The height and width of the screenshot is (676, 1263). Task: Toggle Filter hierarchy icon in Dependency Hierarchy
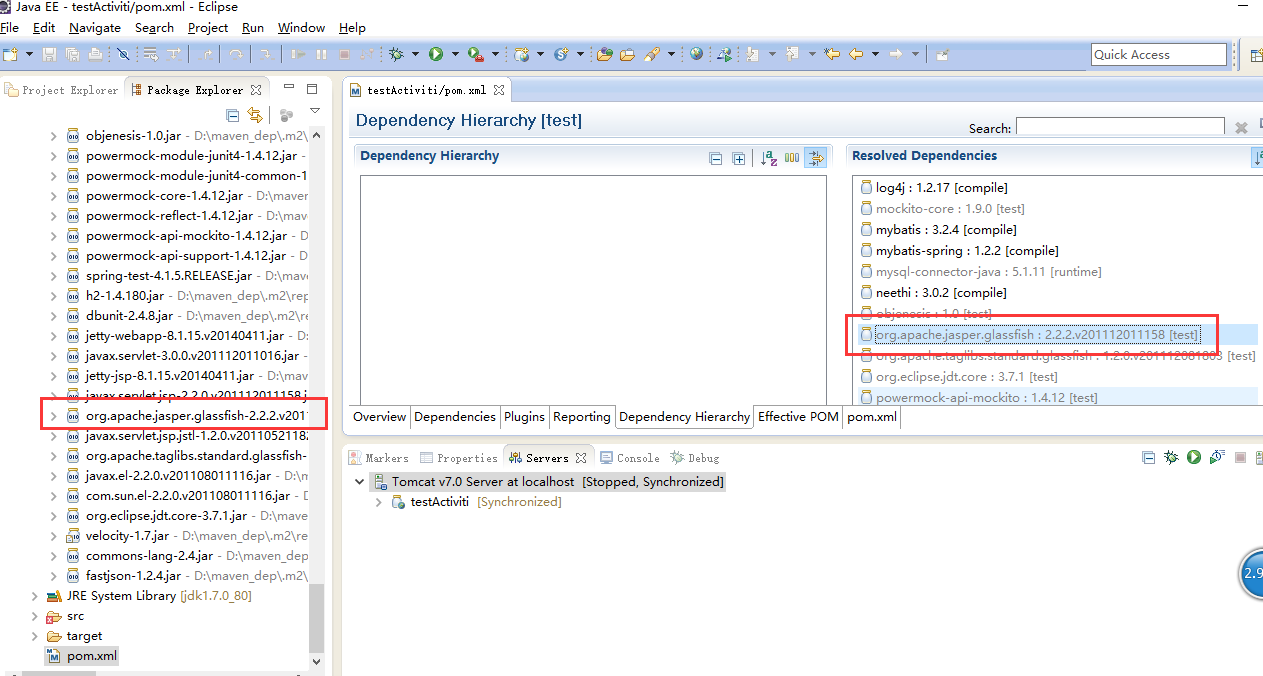(x=816, y=158)
